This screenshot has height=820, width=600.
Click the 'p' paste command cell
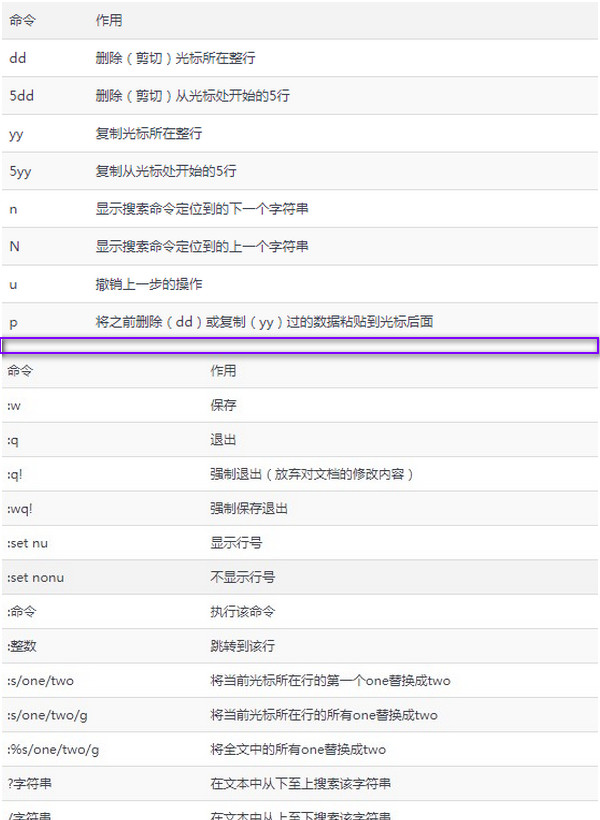[x=13, y=322]
